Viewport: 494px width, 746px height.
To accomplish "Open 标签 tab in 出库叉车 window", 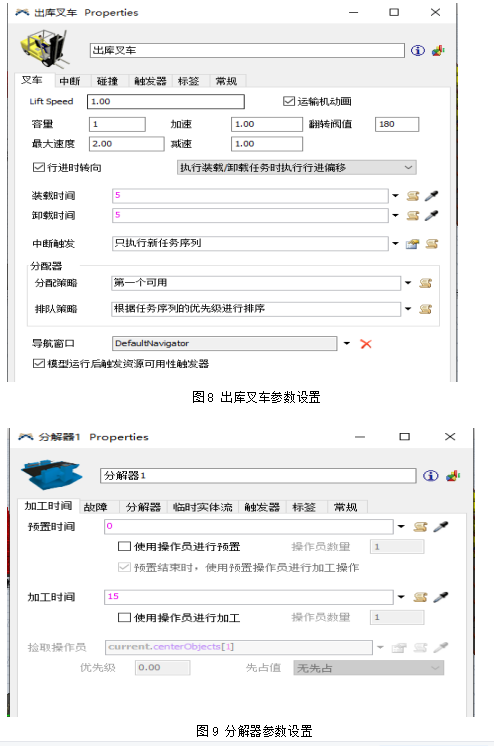I will pos(188,81).
